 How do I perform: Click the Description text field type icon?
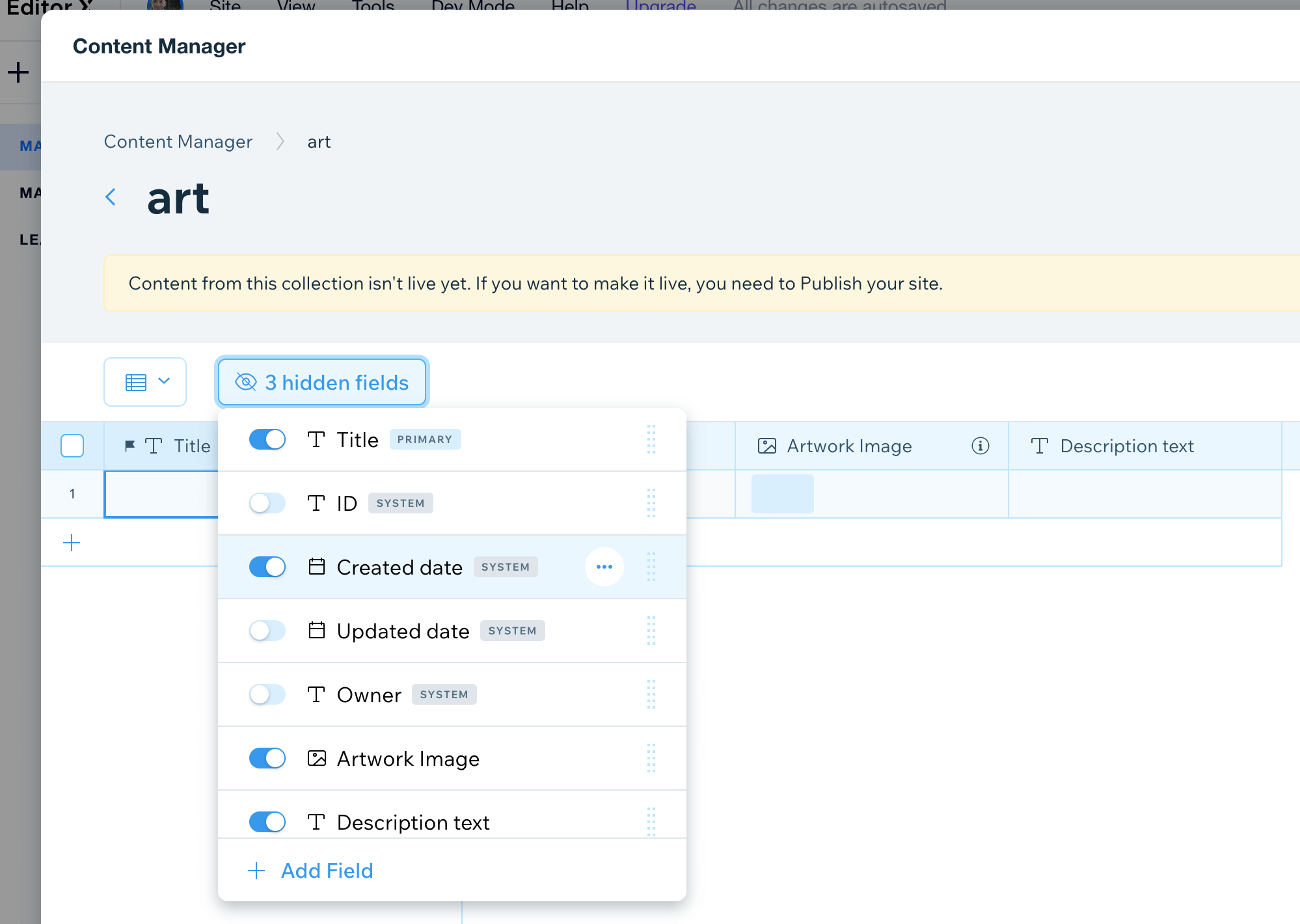coord(317,822)
